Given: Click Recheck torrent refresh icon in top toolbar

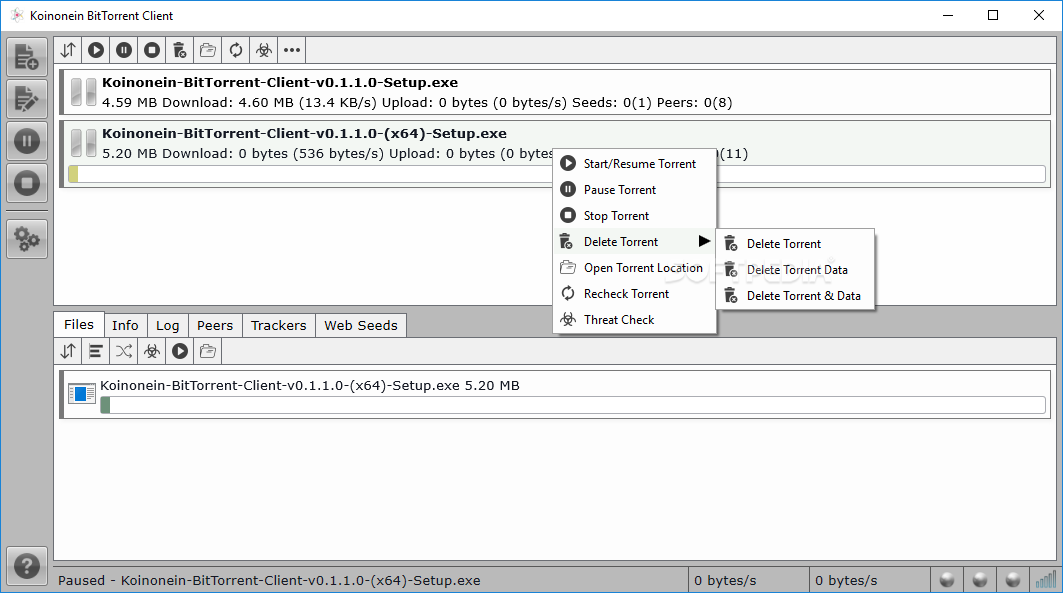Looking at the screenshot, I should point(236,50).
